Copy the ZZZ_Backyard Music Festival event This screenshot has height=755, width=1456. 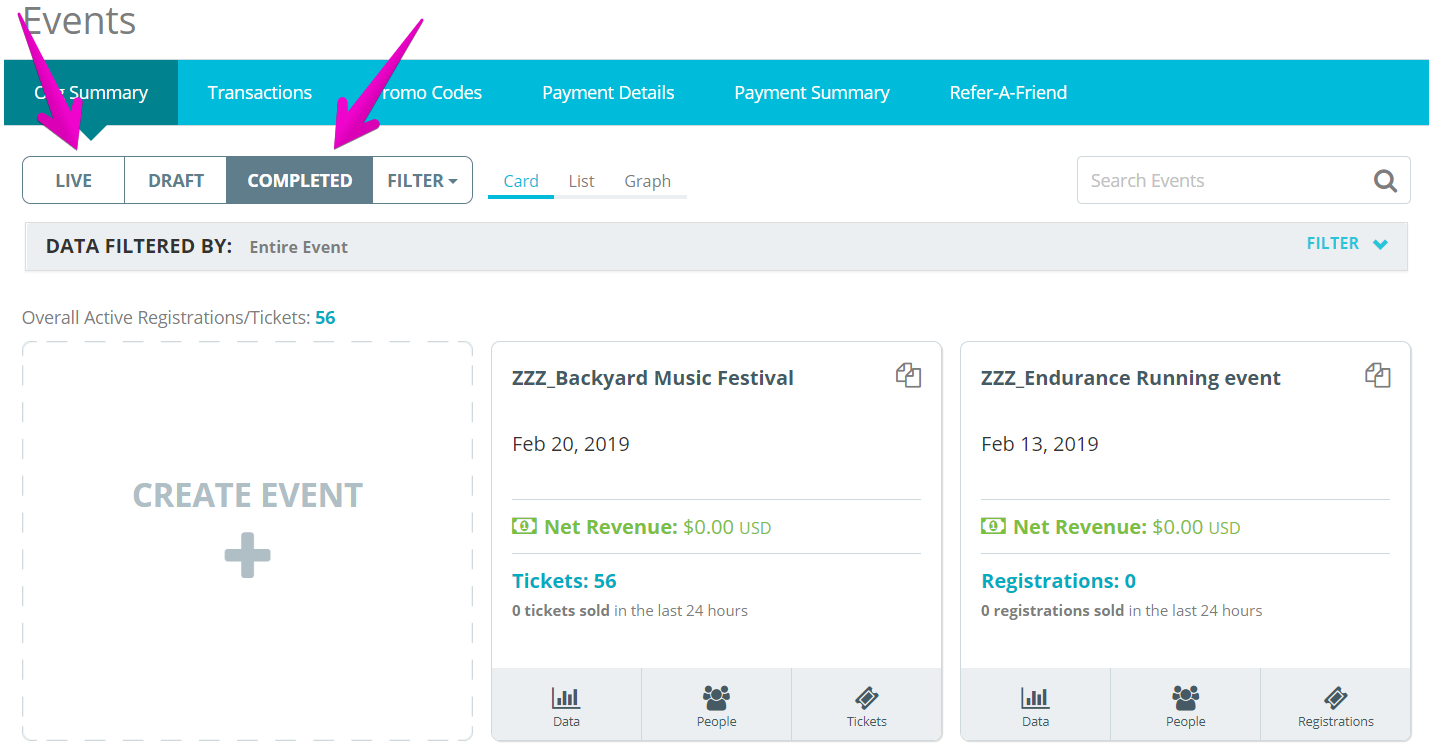pyautogui.click(x=908, y=376)
